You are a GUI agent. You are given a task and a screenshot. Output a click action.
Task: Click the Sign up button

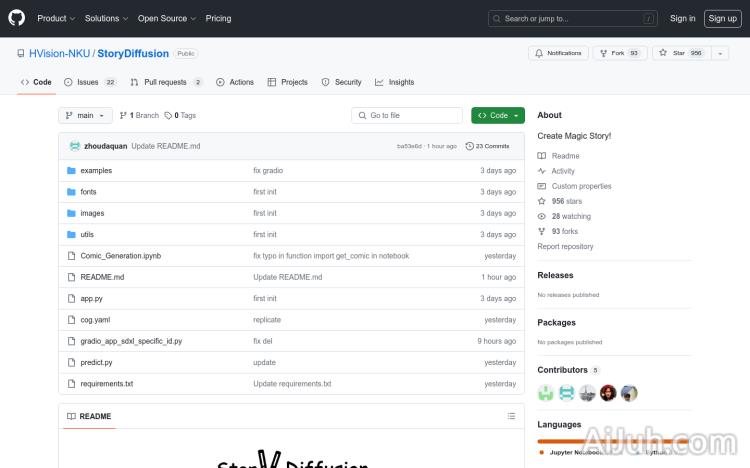tap(721, 18)
